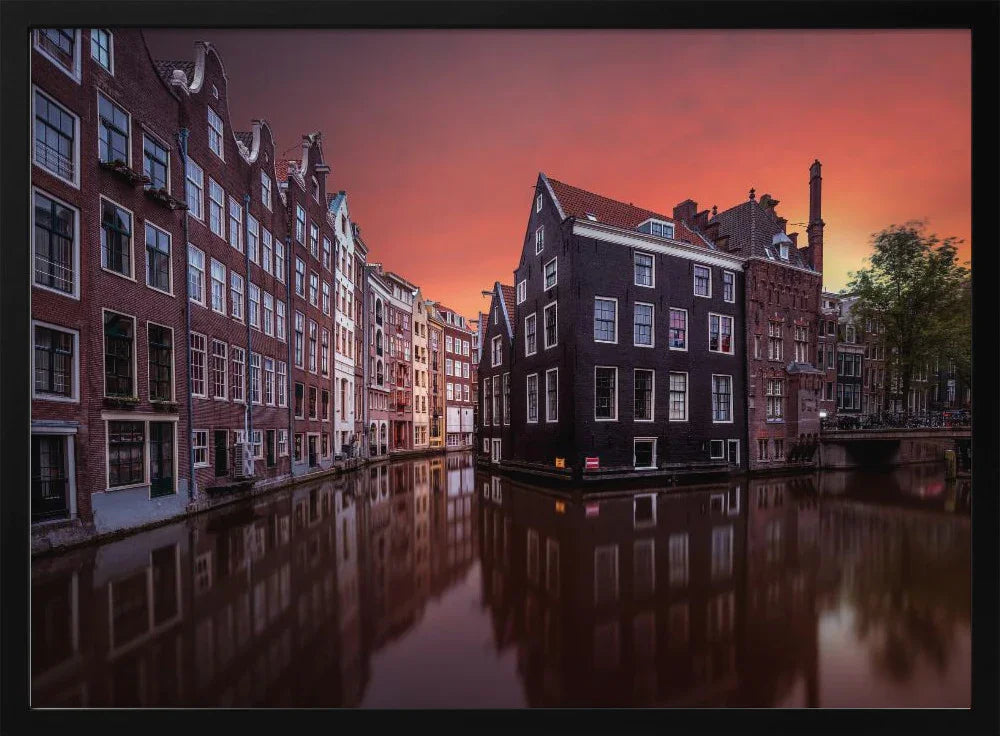Click the white-framed basement window of the dark house
This screenshot has width=1000, height=736.
click(645, 453)
